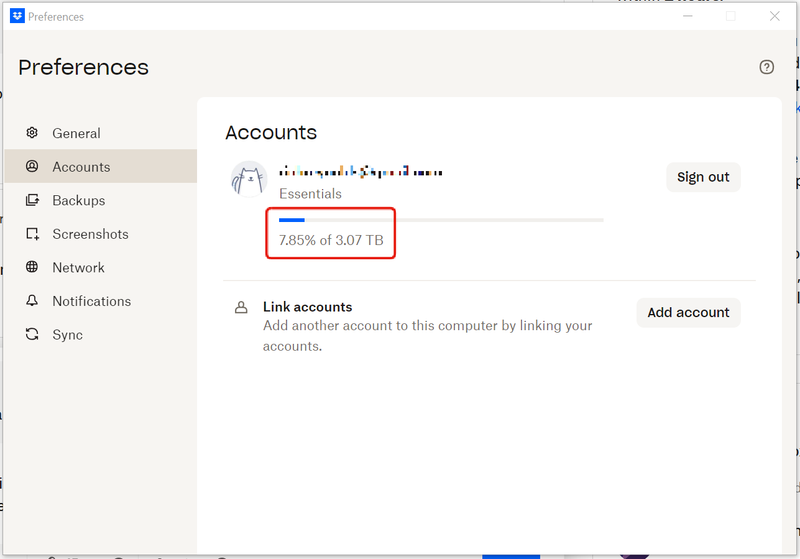Viewport: 800px width, 559px height.
Task: Click the Preferences page title
Action: [83, 67]
